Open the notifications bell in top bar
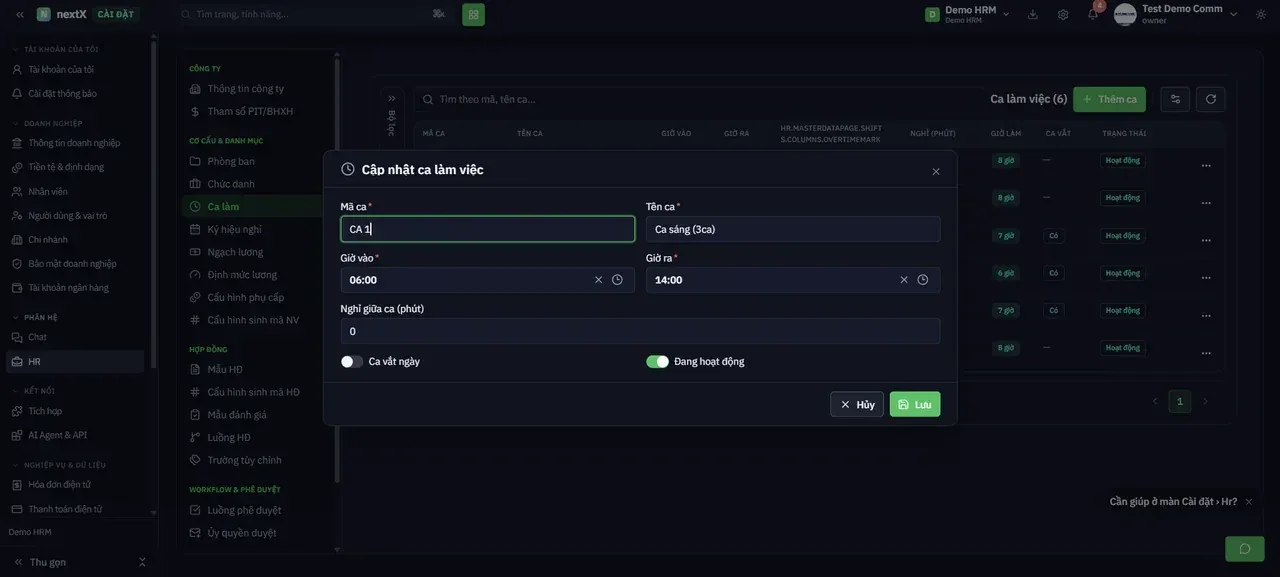1280x577 pixels. click(x=1093, y=14)
